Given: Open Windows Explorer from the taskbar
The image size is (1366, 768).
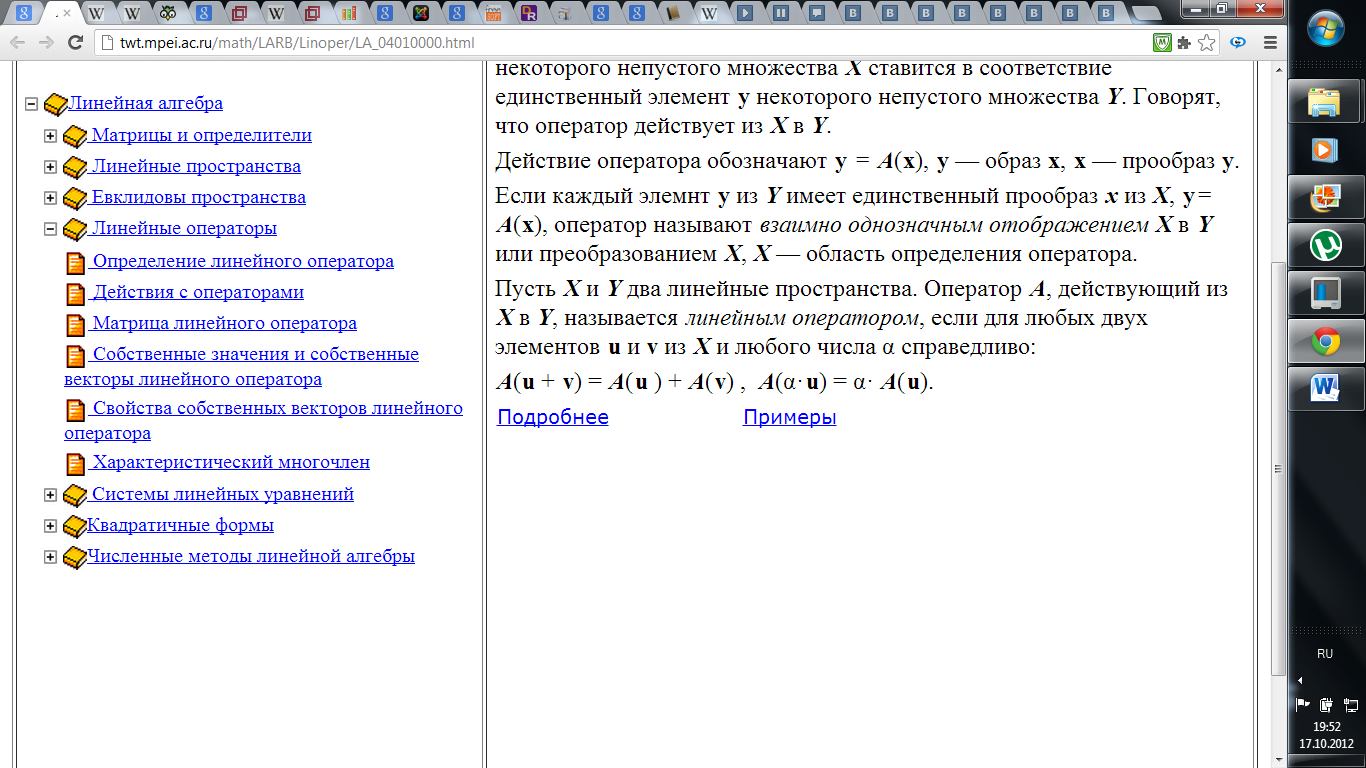Looking at the screenshot, I should tap(1325, 101).
